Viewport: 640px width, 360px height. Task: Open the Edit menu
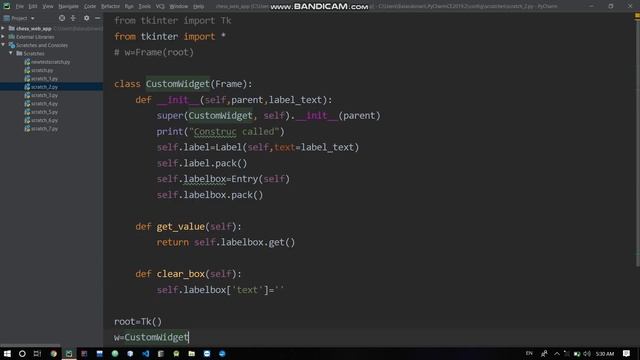(33, 7)
